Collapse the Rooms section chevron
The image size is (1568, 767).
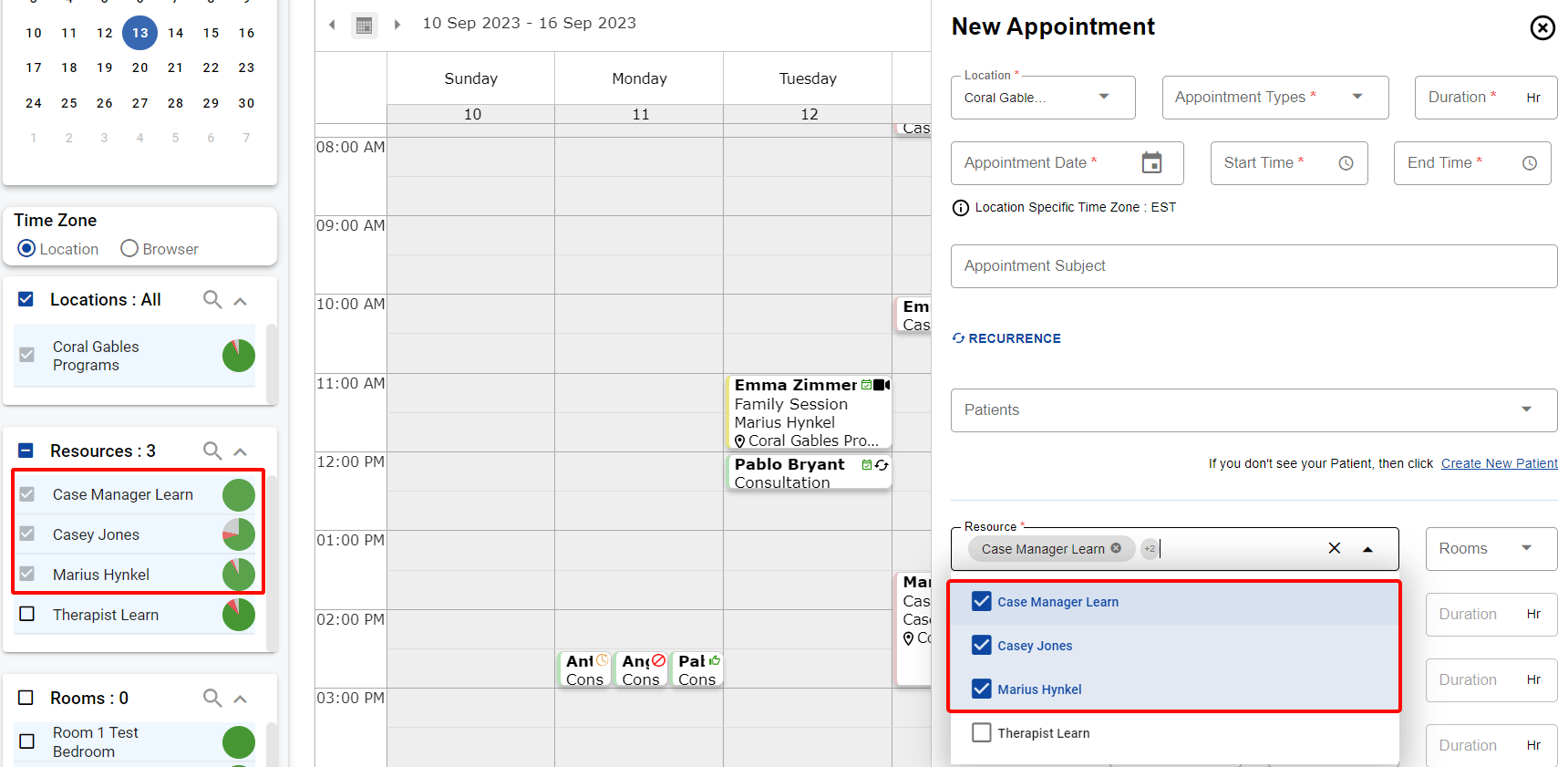[241, 700]
